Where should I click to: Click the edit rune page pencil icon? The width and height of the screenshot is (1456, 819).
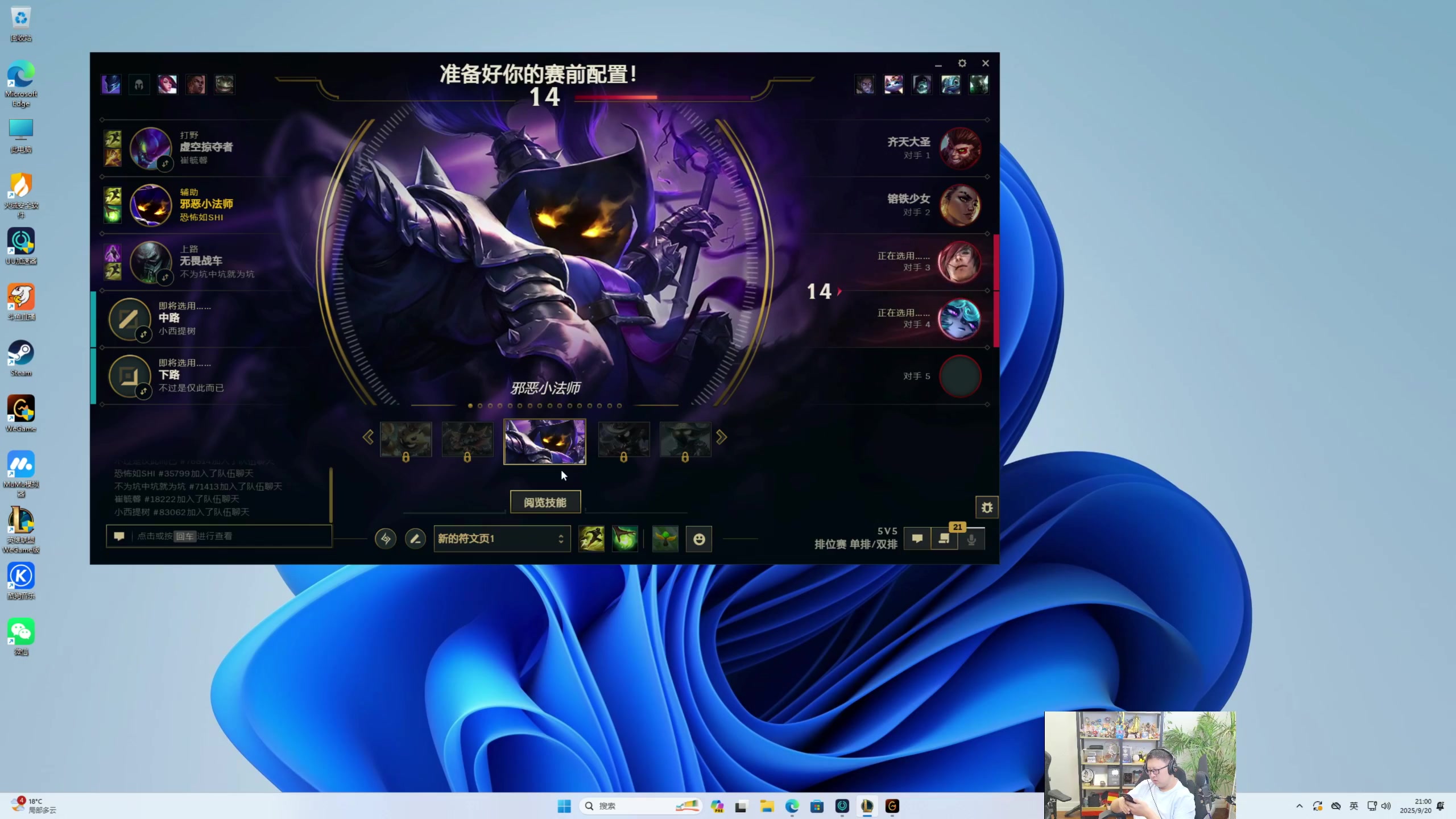click(415, 539)
